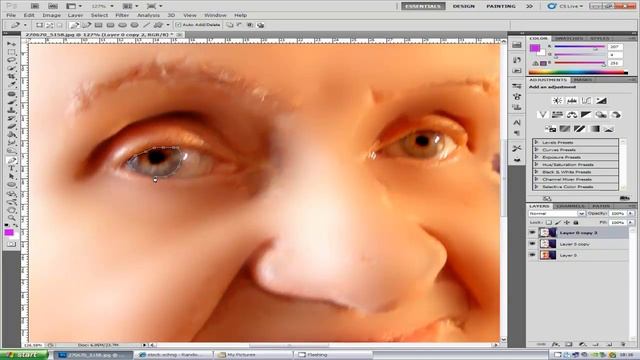This screenshot has width=640, height=360.
Task: Select the Freeform Pen tool option
Action: (86, 25)
